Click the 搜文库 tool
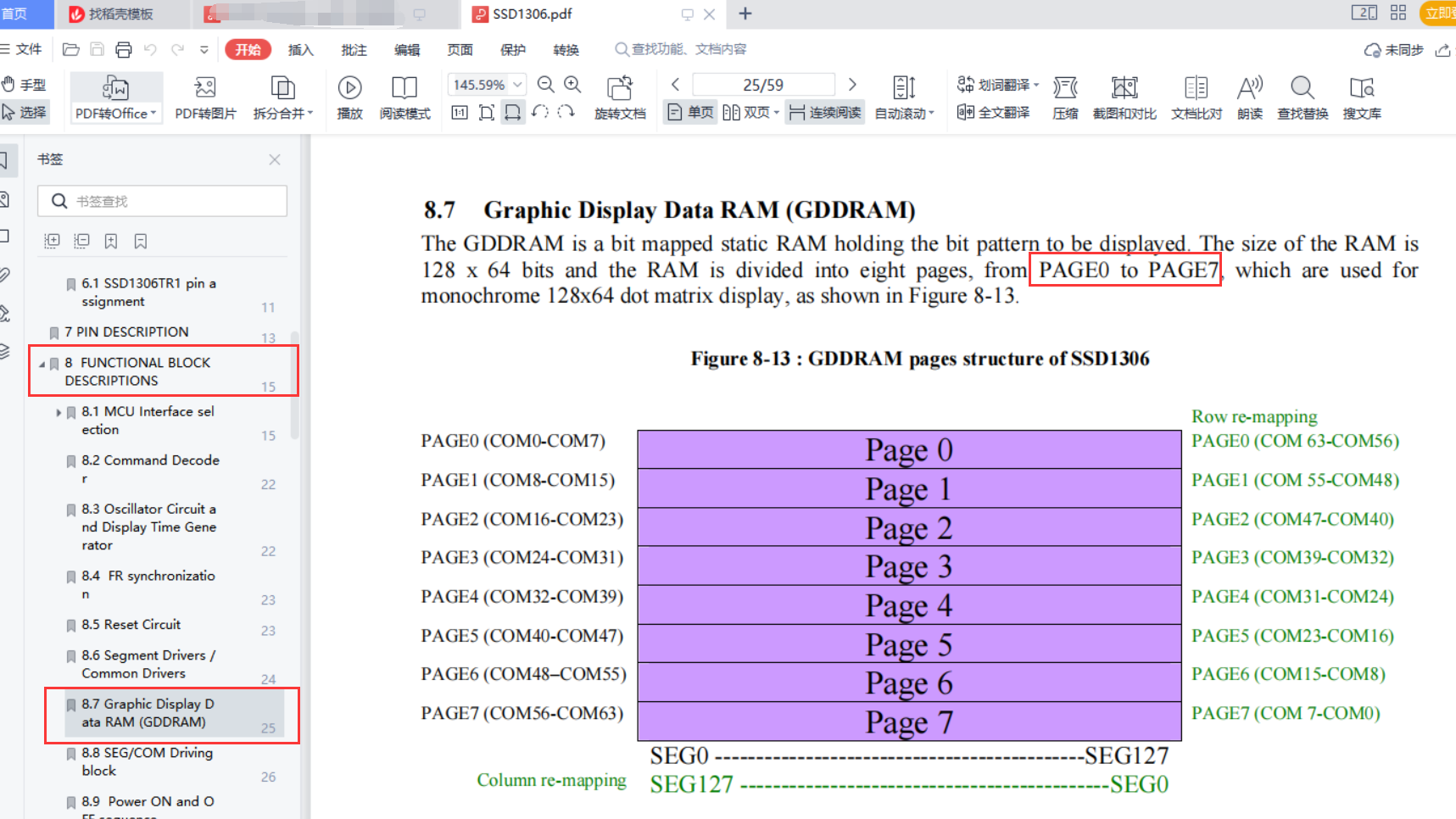Screen dimensions: 1456x819 1362,98
